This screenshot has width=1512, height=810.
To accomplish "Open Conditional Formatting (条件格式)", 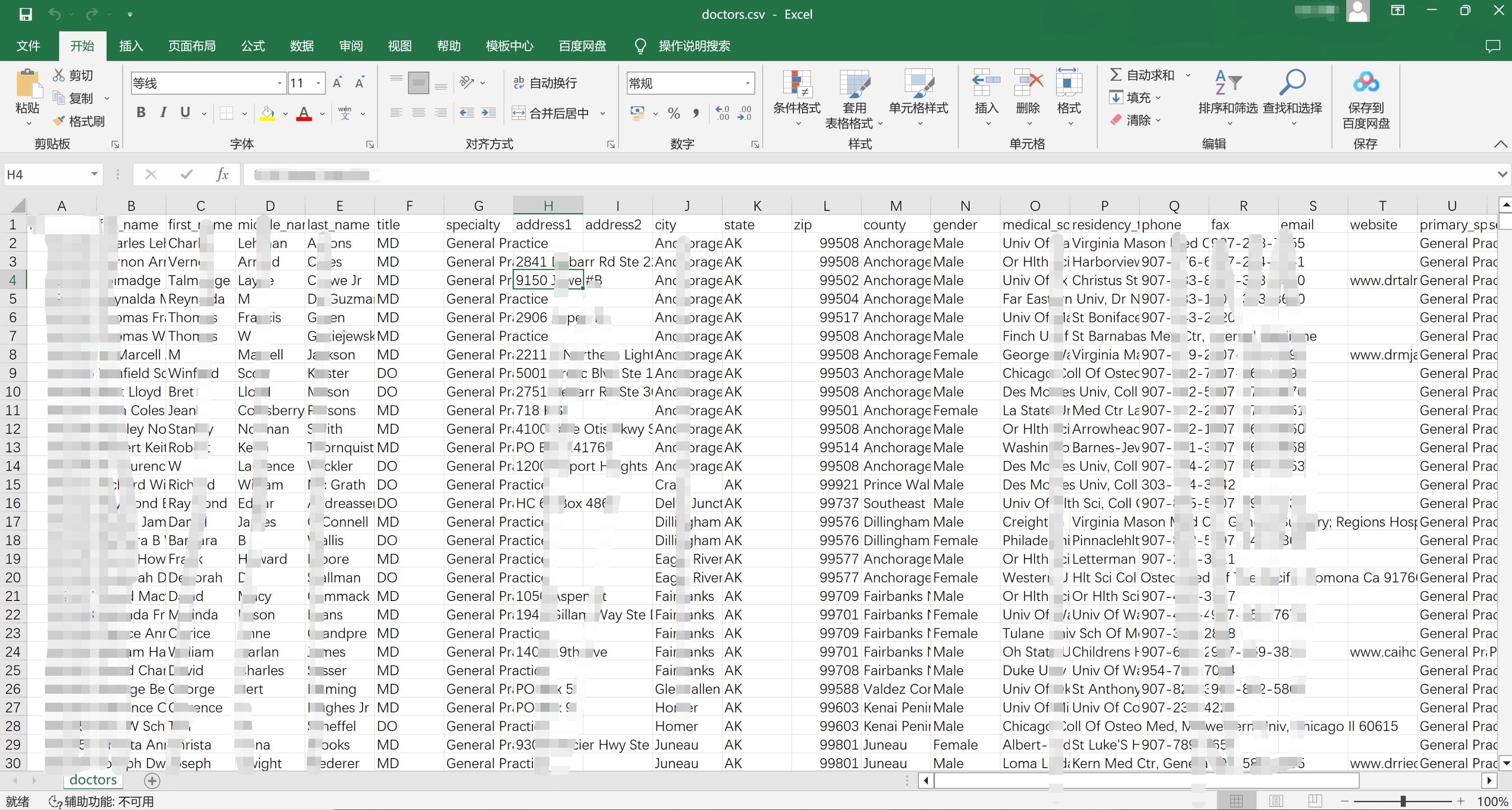I will coord(796,97).
